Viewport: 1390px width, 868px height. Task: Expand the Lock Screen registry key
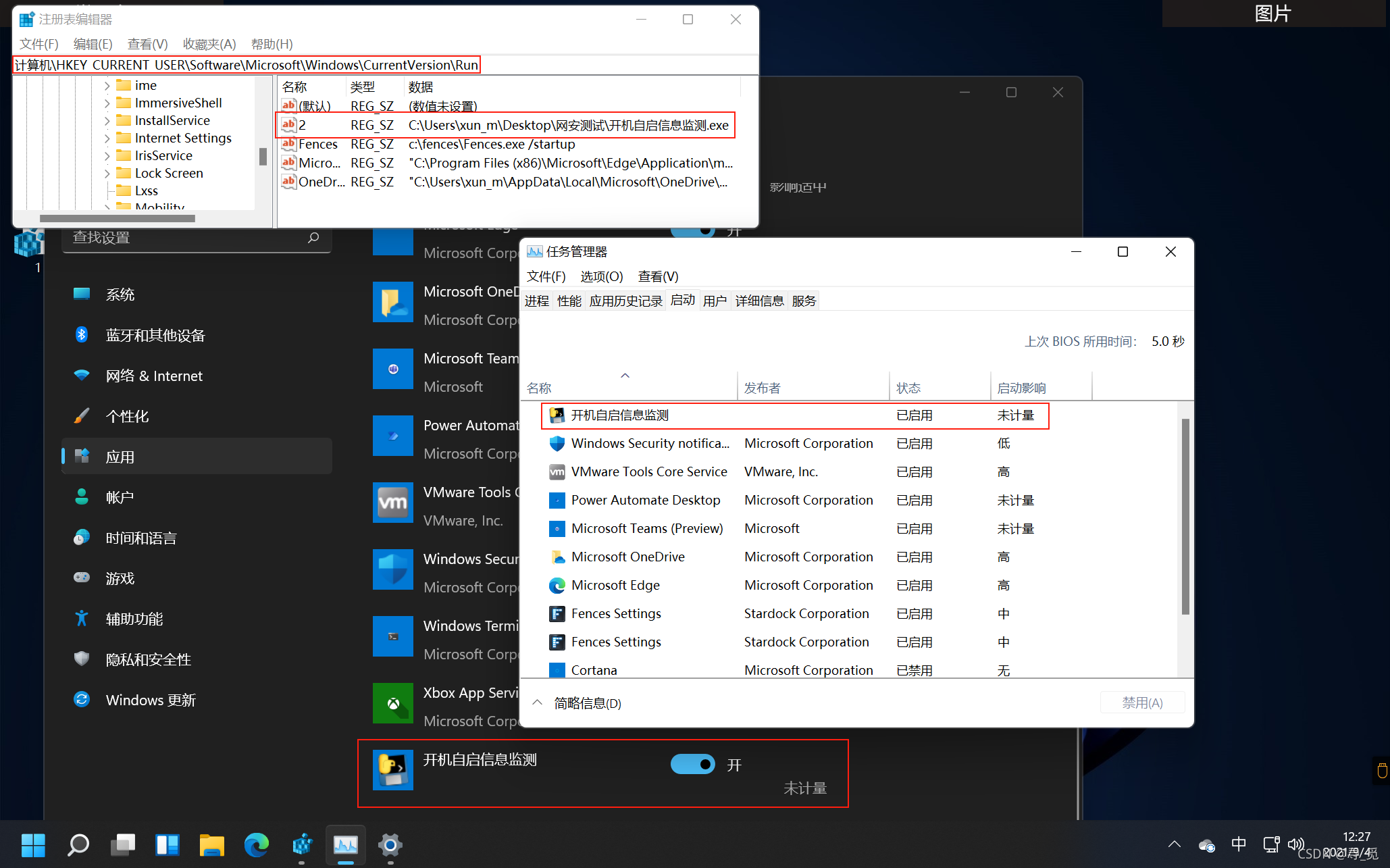point(107,174)
